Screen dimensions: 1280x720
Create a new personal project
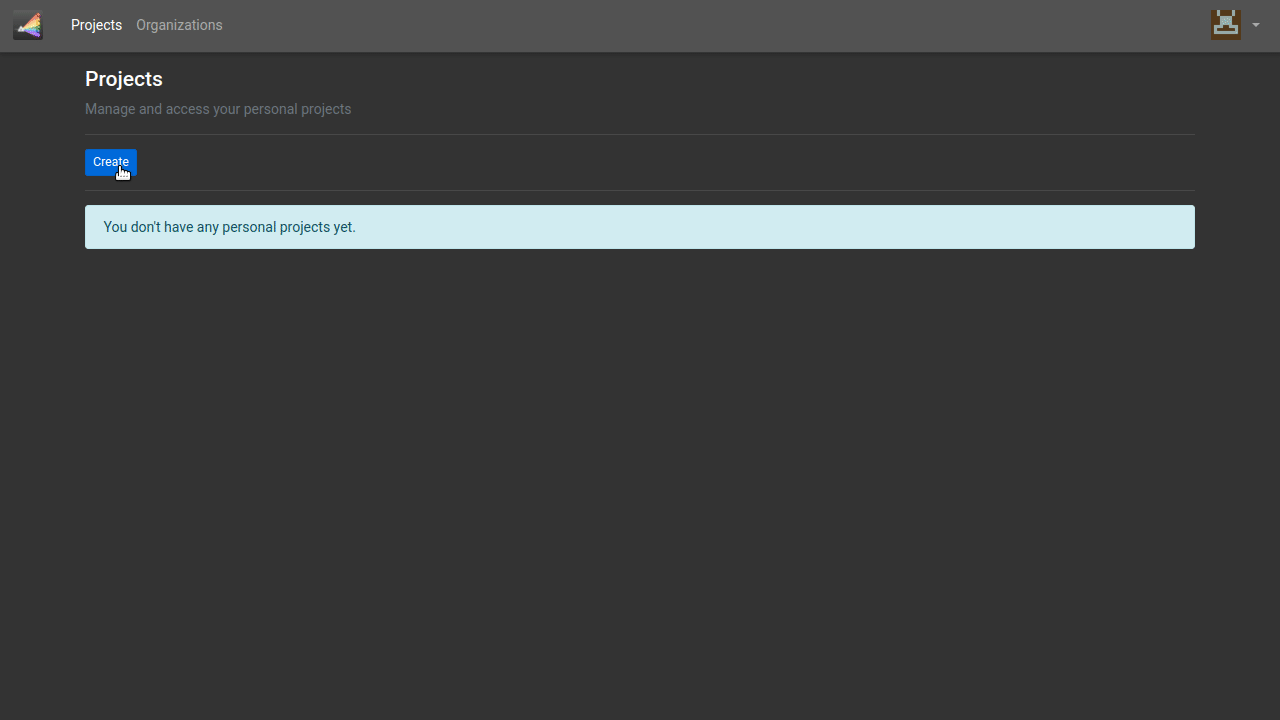pyautogui.click(x=111, y=162)
